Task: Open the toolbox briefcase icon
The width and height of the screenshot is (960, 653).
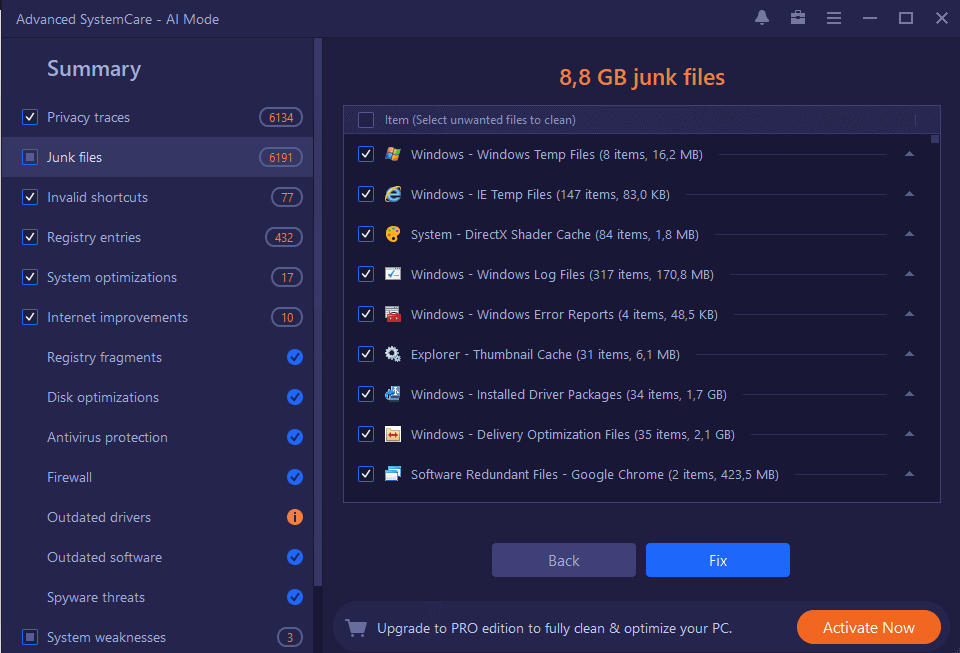Action: click(x=798, y=18)
